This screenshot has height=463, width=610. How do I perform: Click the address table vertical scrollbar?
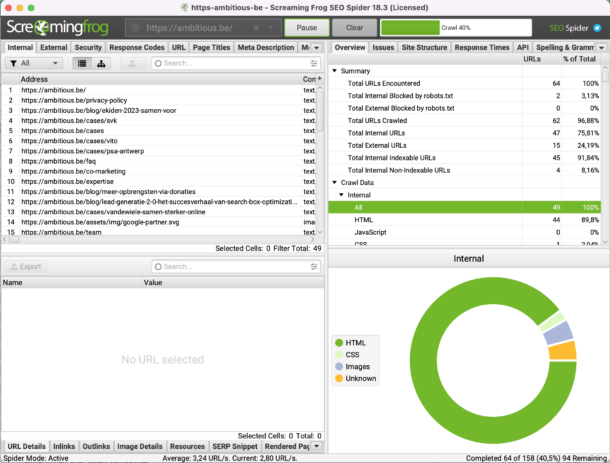pyautogui.click(x=320, y=160)
